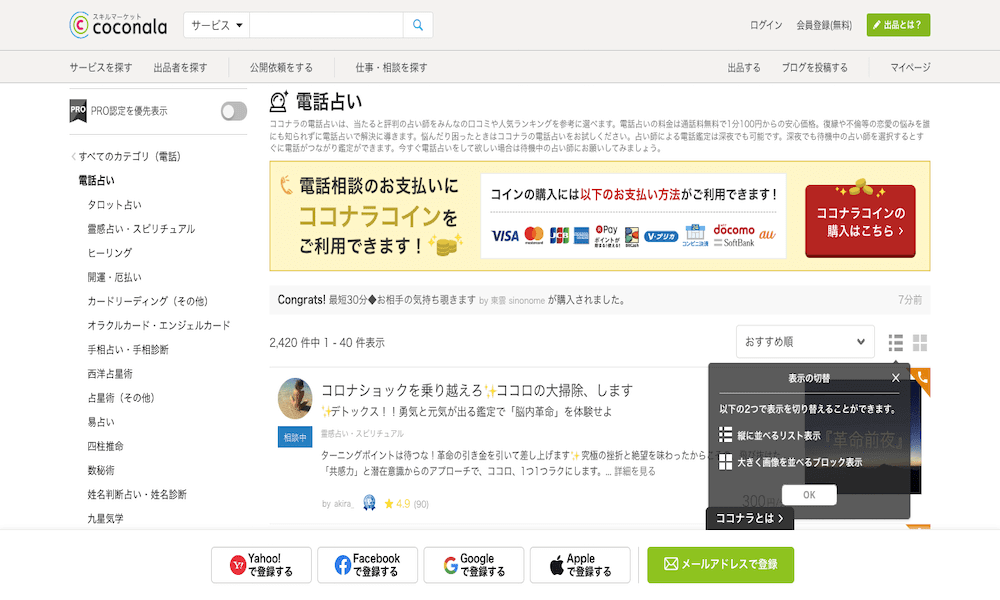Register with Facebook button
Screen dimensions: 1000x600
point(367,565)
